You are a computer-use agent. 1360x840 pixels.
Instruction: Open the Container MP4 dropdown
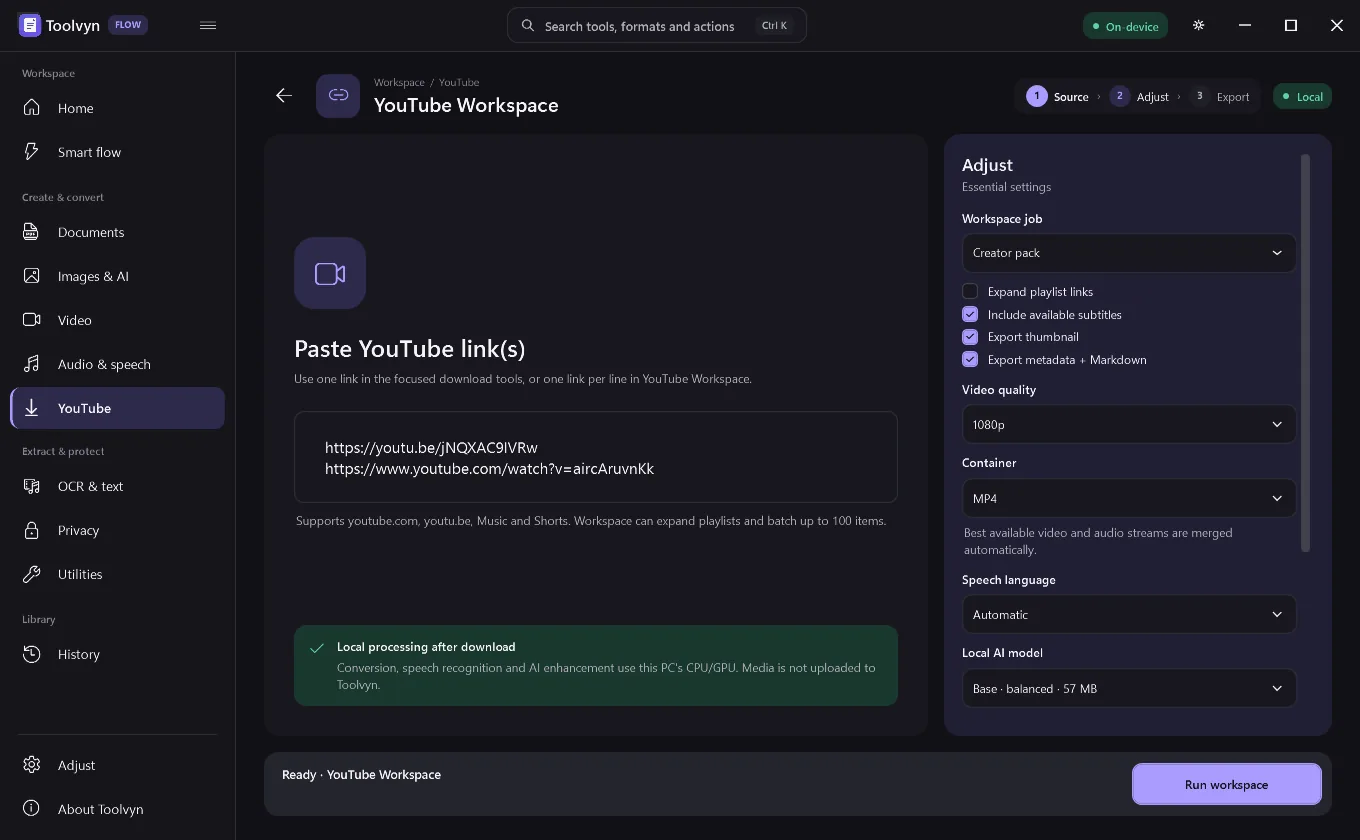1129,498
